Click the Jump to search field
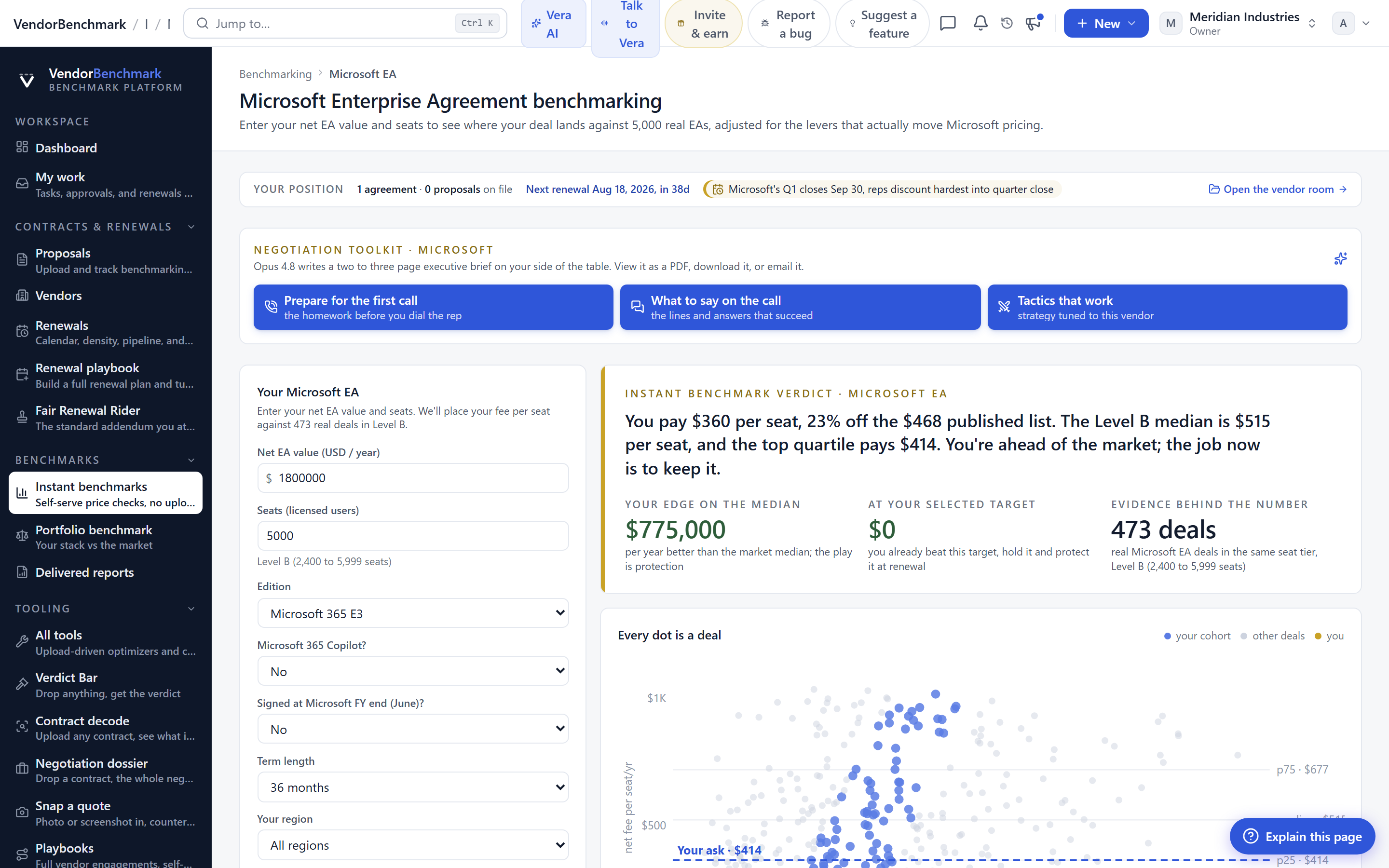This screenshot has width=1389, height=868. [x=345, y=24]
